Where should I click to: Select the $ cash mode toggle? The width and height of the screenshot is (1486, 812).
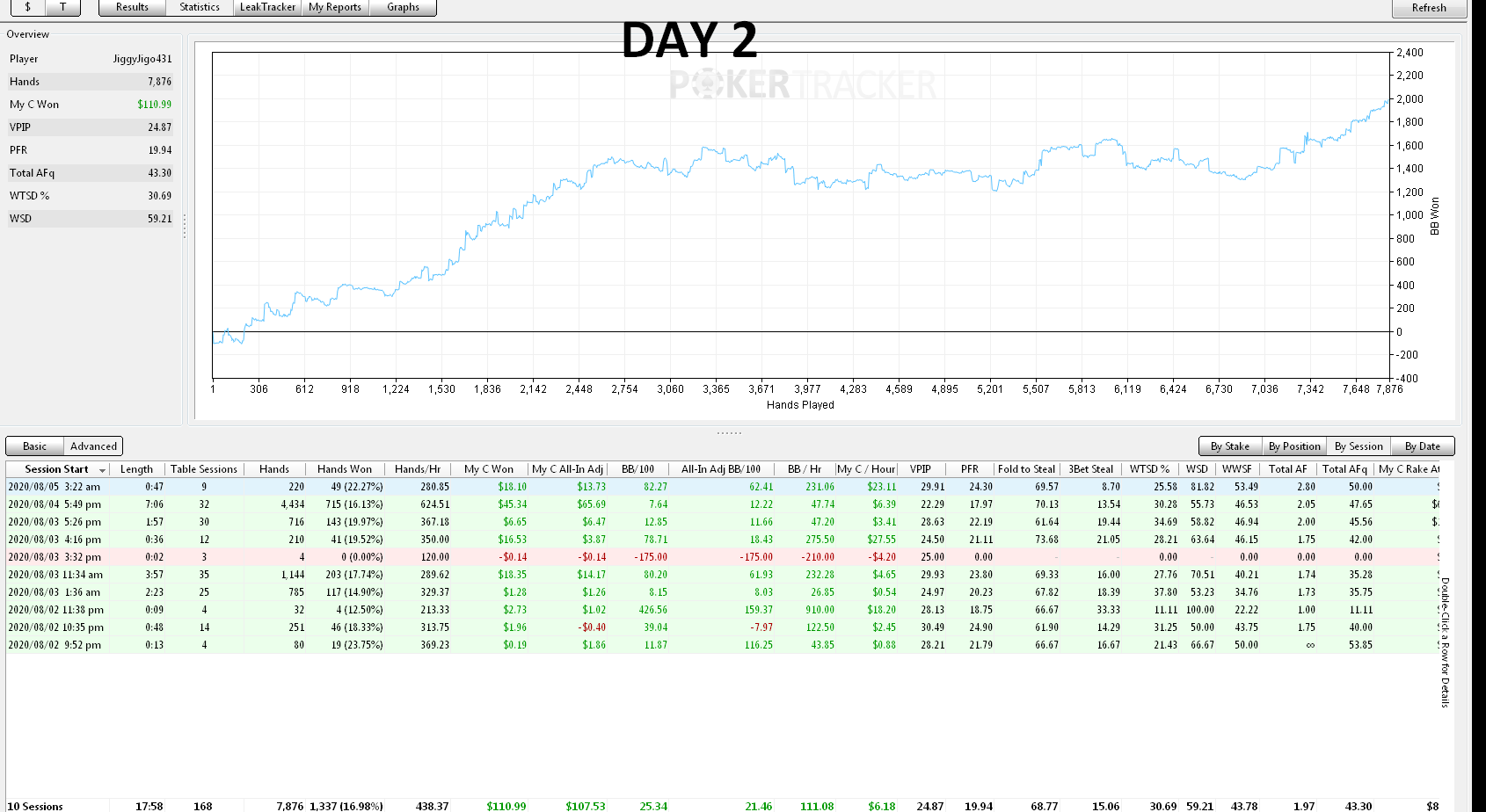pos(27,7)
